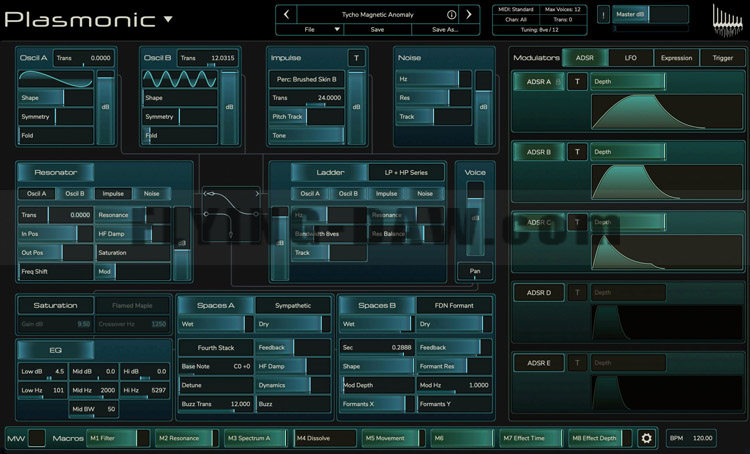The height and width of the screenshot is (454, 750).
Task: Click the Save button
Action: [377, 30]
